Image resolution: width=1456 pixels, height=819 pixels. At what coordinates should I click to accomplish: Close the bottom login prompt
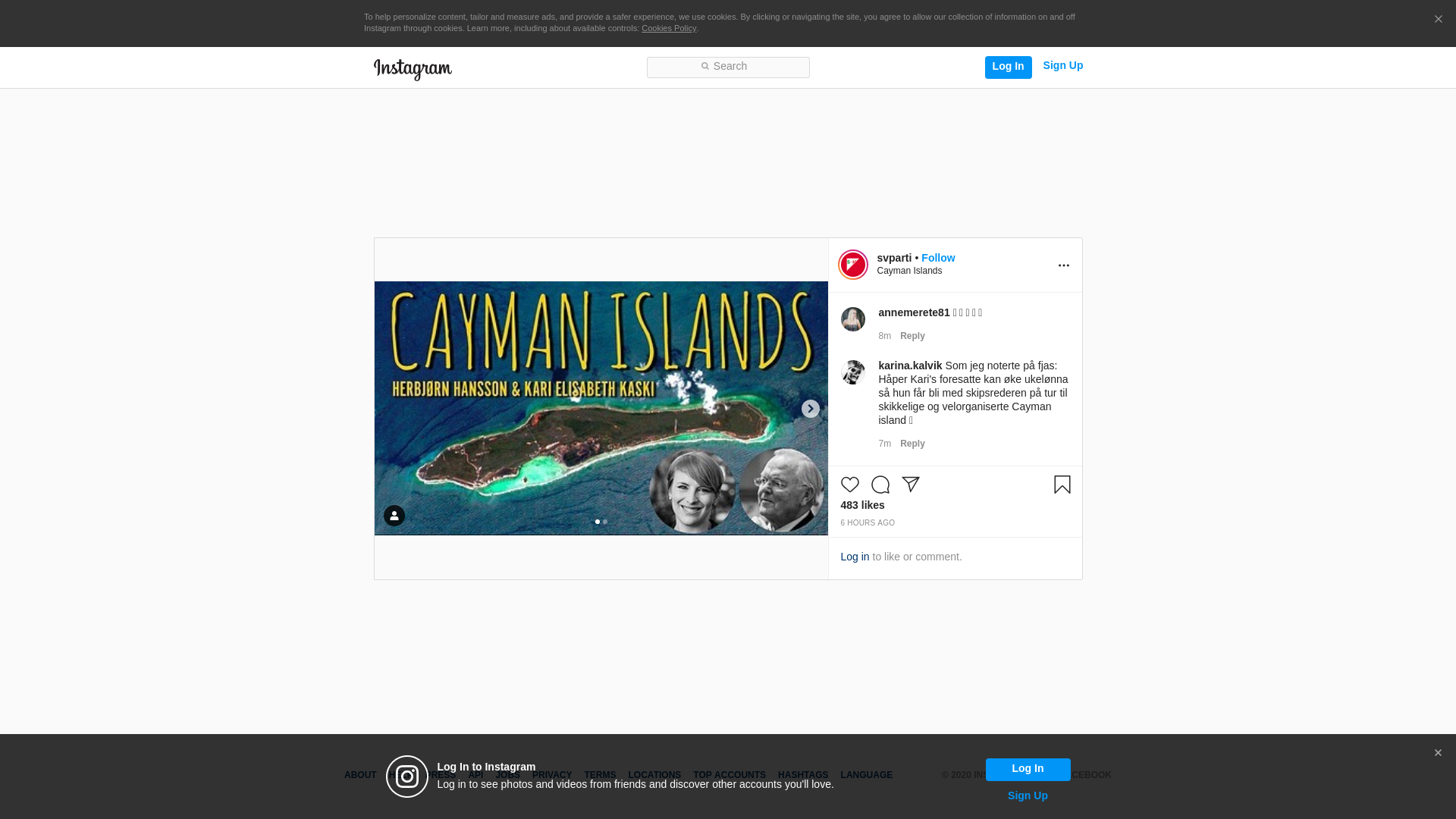click(1438, 753)
